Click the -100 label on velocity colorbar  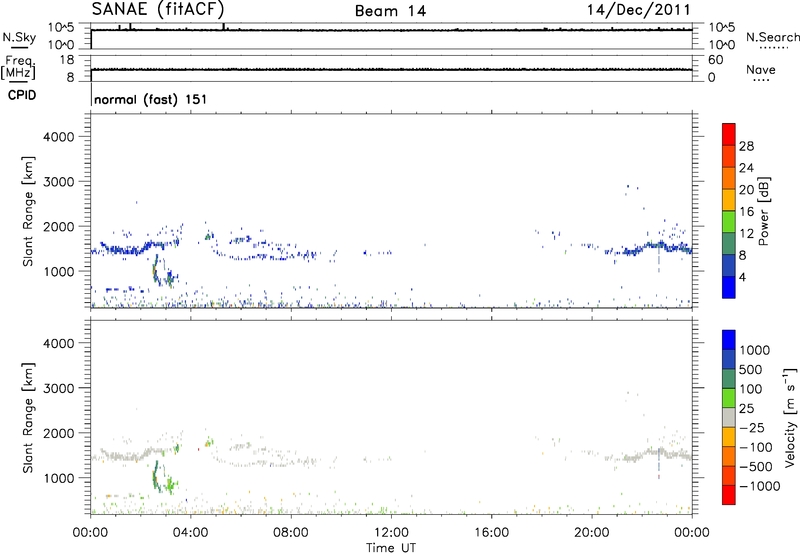pos(756,447)
